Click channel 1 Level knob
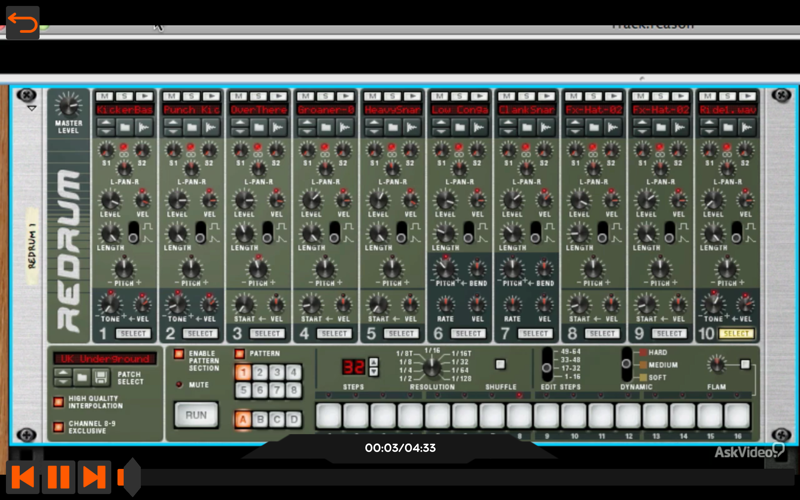 click(x=110, y=200)
